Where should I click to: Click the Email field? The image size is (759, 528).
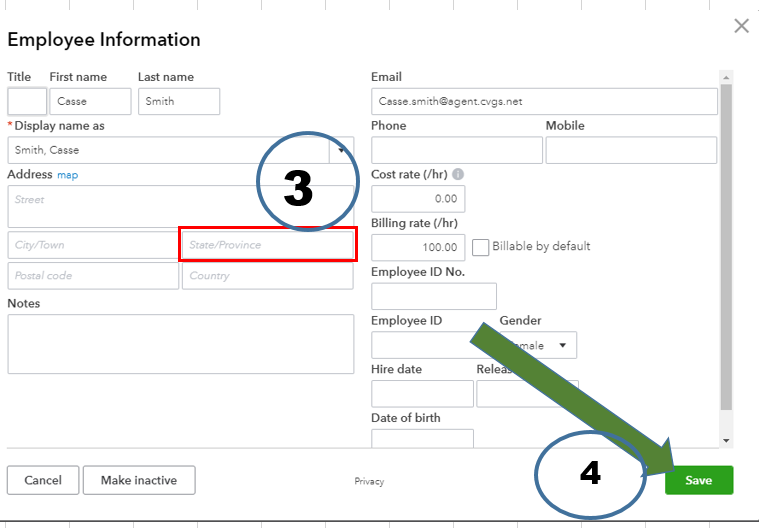pos(544,101)
